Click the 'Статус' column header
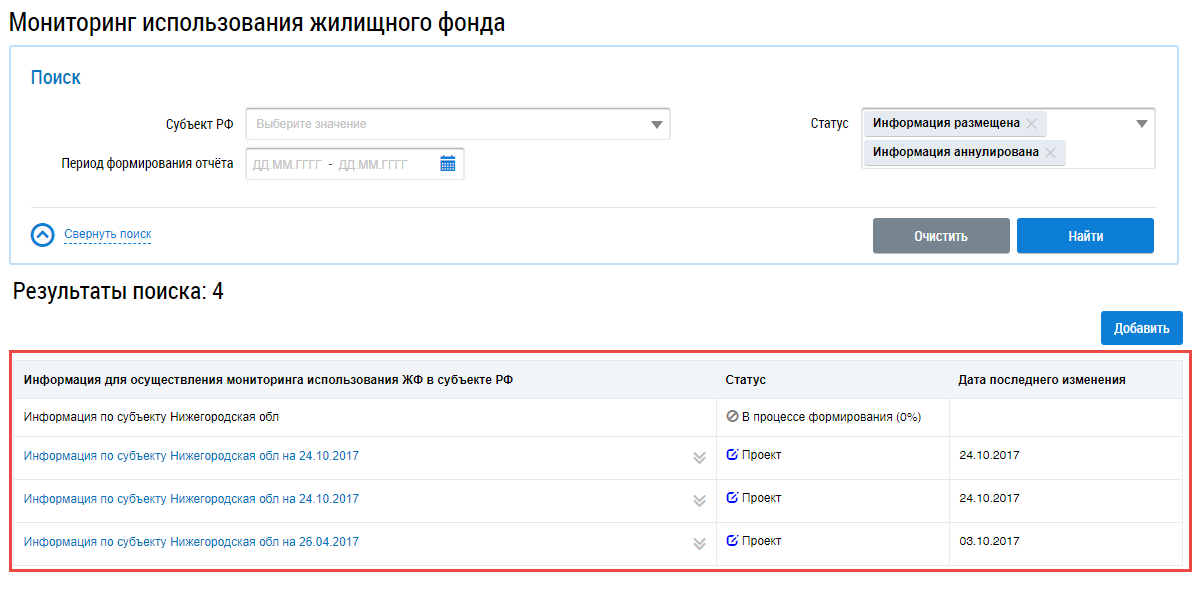 click(x=745, y=380)
